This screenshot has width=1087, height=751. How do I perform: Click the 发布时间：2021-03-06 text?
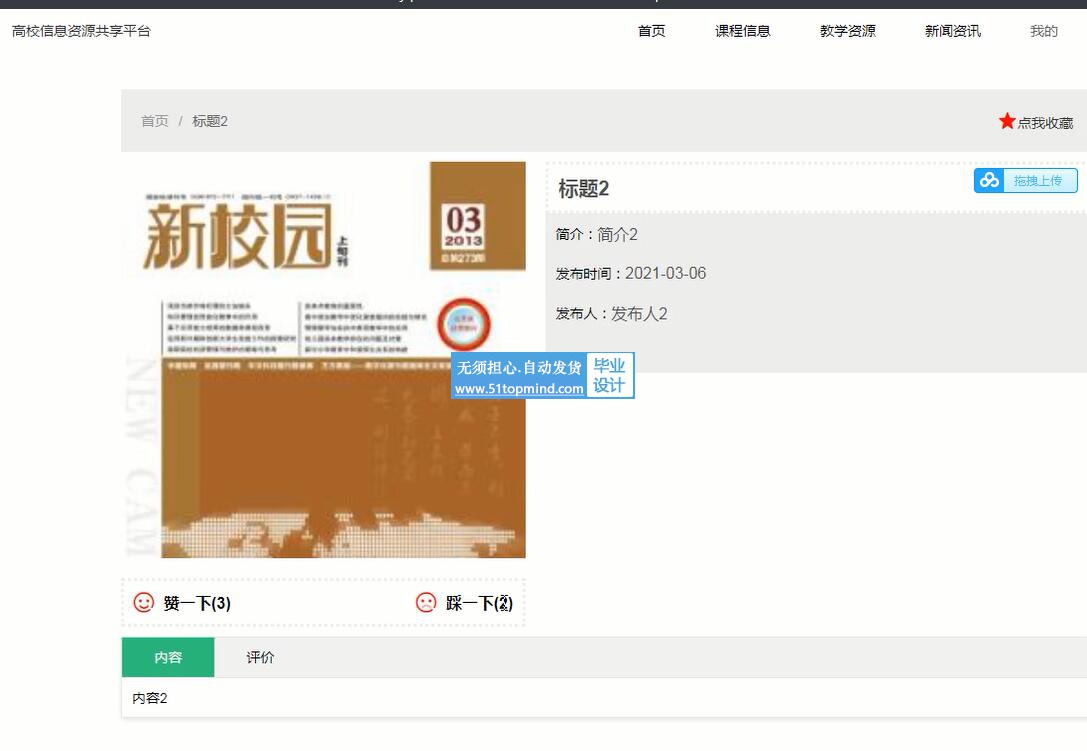630,273
